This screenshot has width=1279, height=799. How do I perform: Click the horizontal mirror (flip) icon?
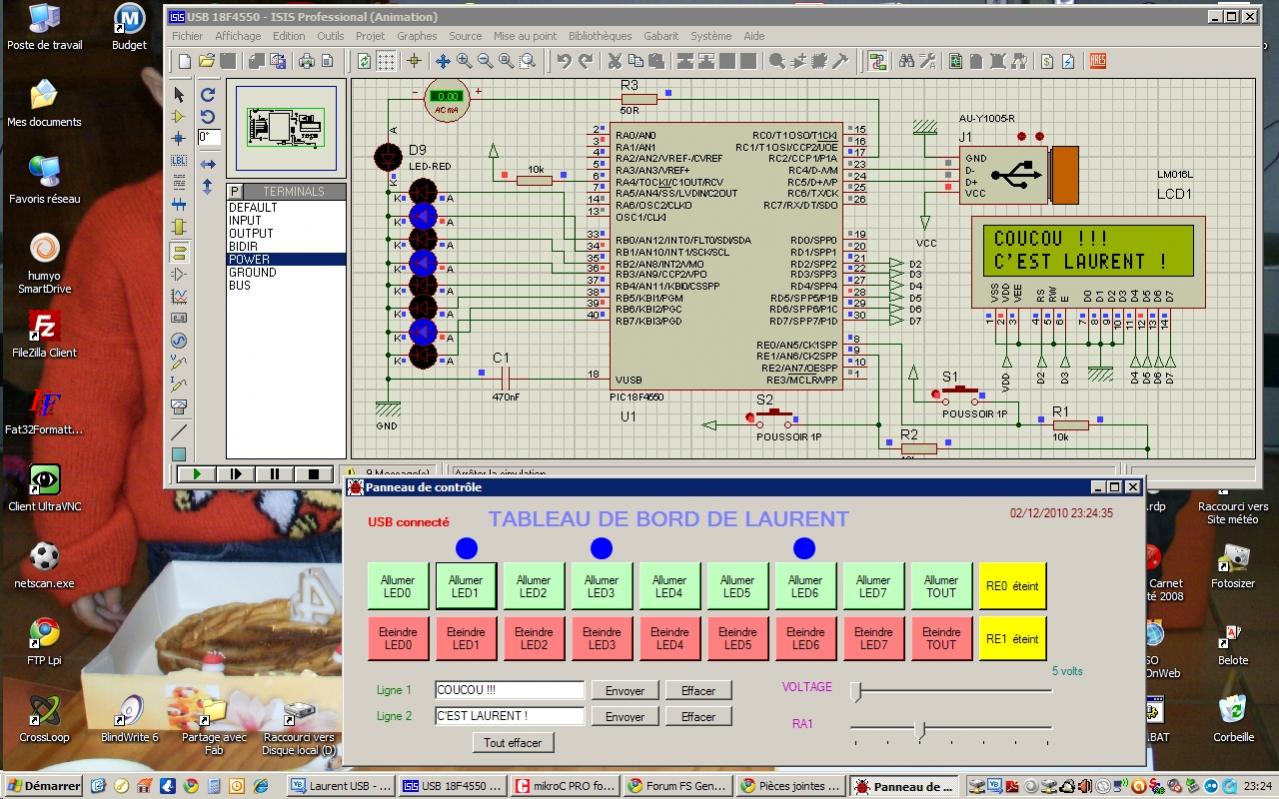click(x=208, y=164)
